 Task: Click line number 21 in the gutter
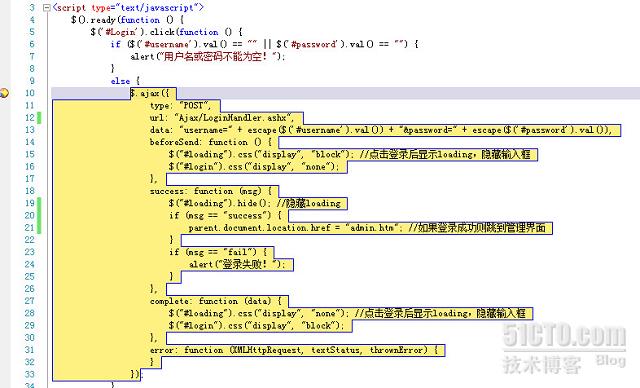click(30, 228)
